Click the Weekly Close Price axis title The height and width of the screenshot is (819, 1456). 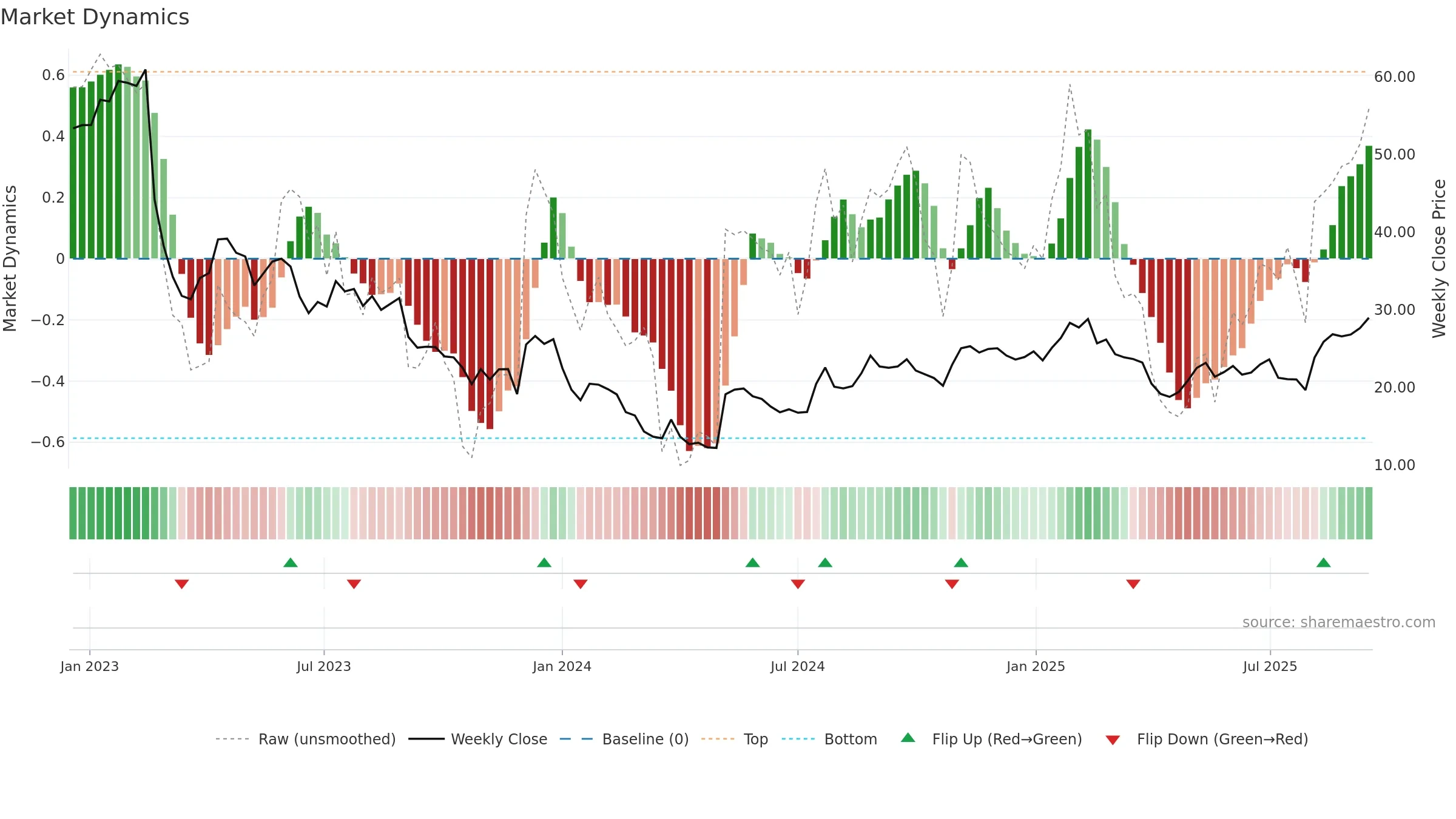(x=1439, y=258)
